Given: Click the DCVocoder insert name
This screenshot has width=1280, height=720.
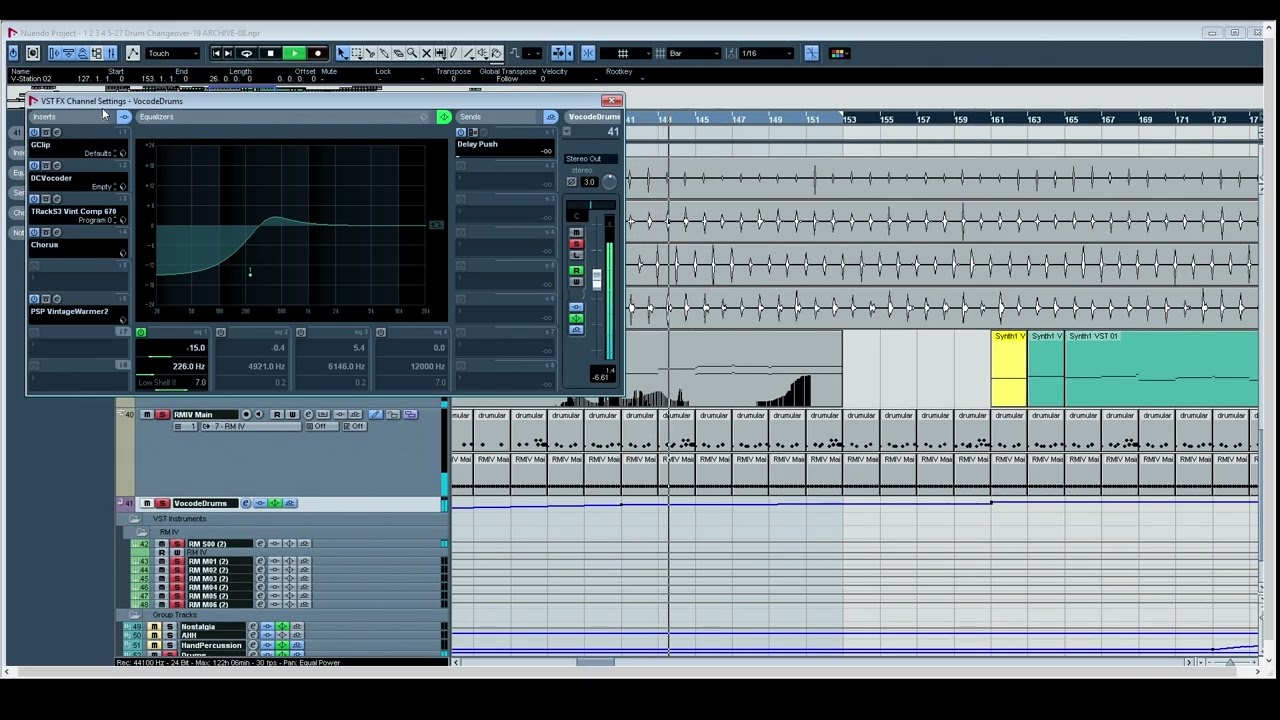Looking at the screenshot, I should point(51,178).
